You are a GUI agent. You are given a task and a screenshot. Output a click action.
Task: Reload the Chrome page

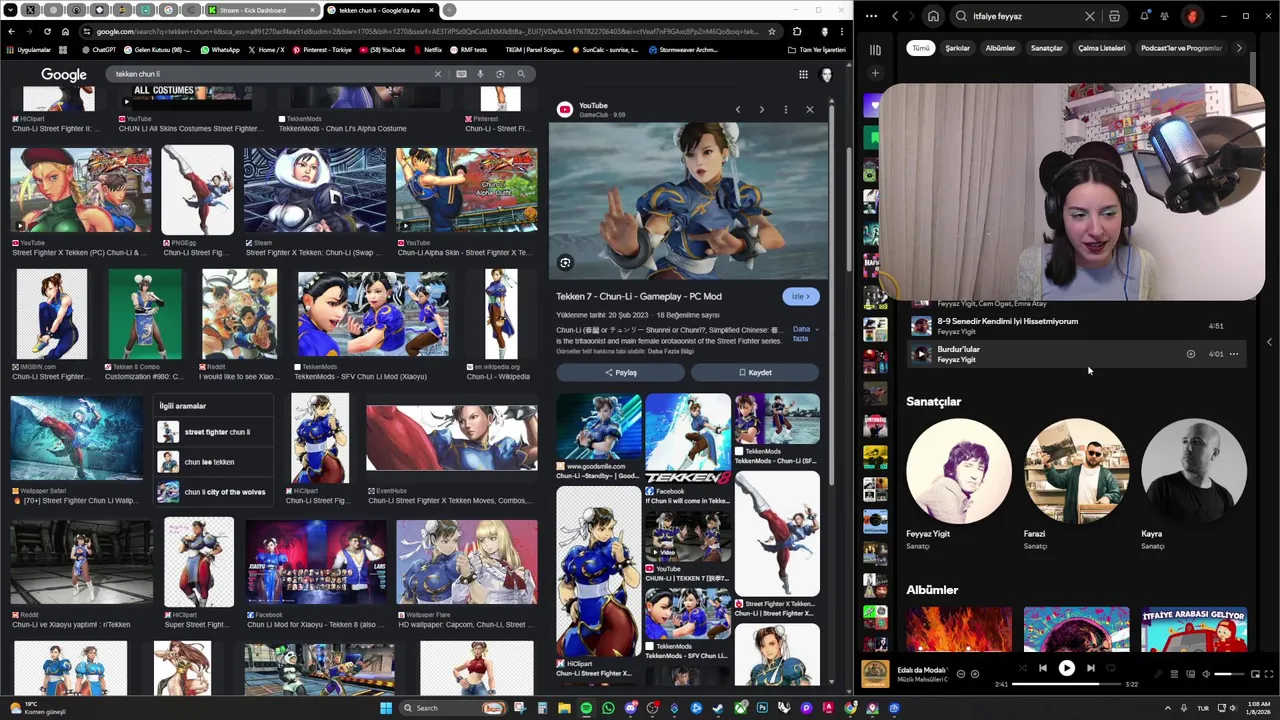coord(48,31)
